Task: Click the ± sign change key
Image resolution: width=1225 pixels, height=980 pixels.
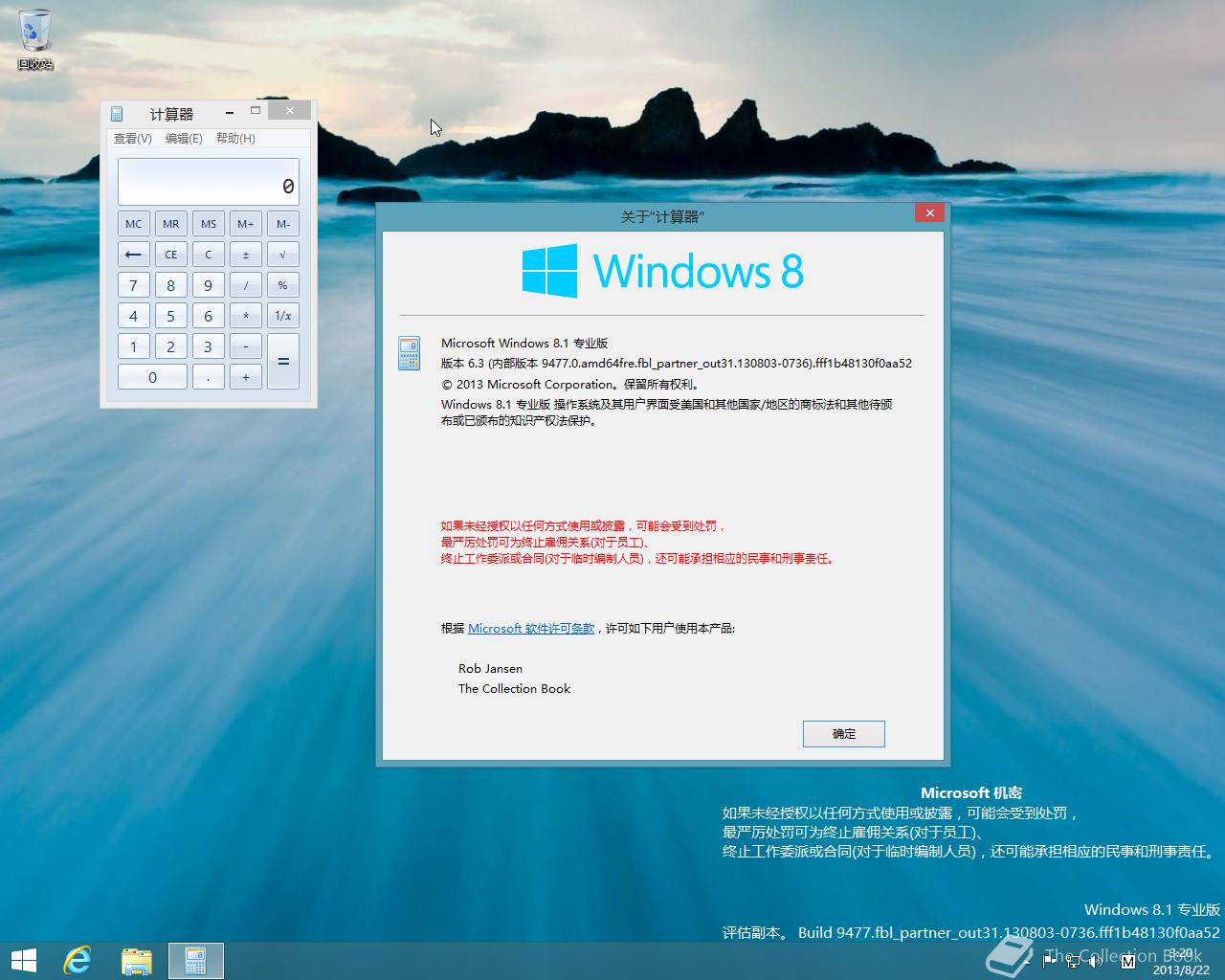Action: 245,255
